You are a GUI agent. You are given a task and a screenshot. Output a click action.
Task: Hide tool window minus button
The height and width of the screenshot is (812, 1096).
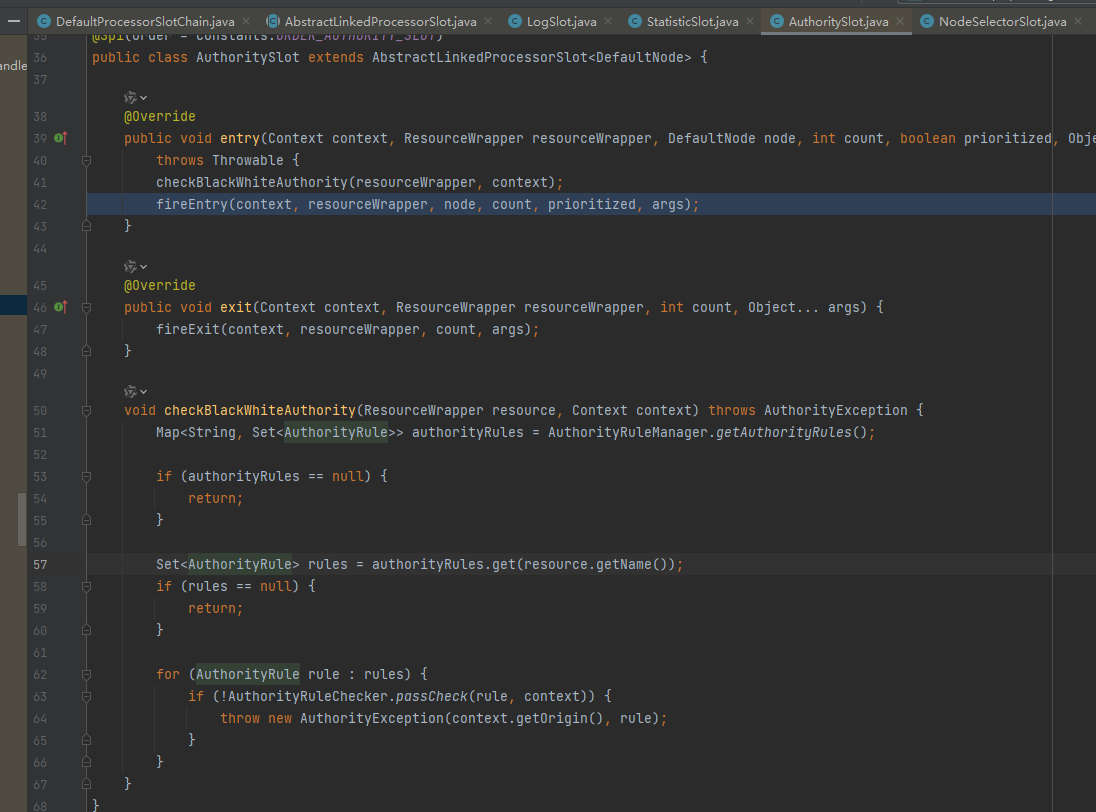coord(13,22)
